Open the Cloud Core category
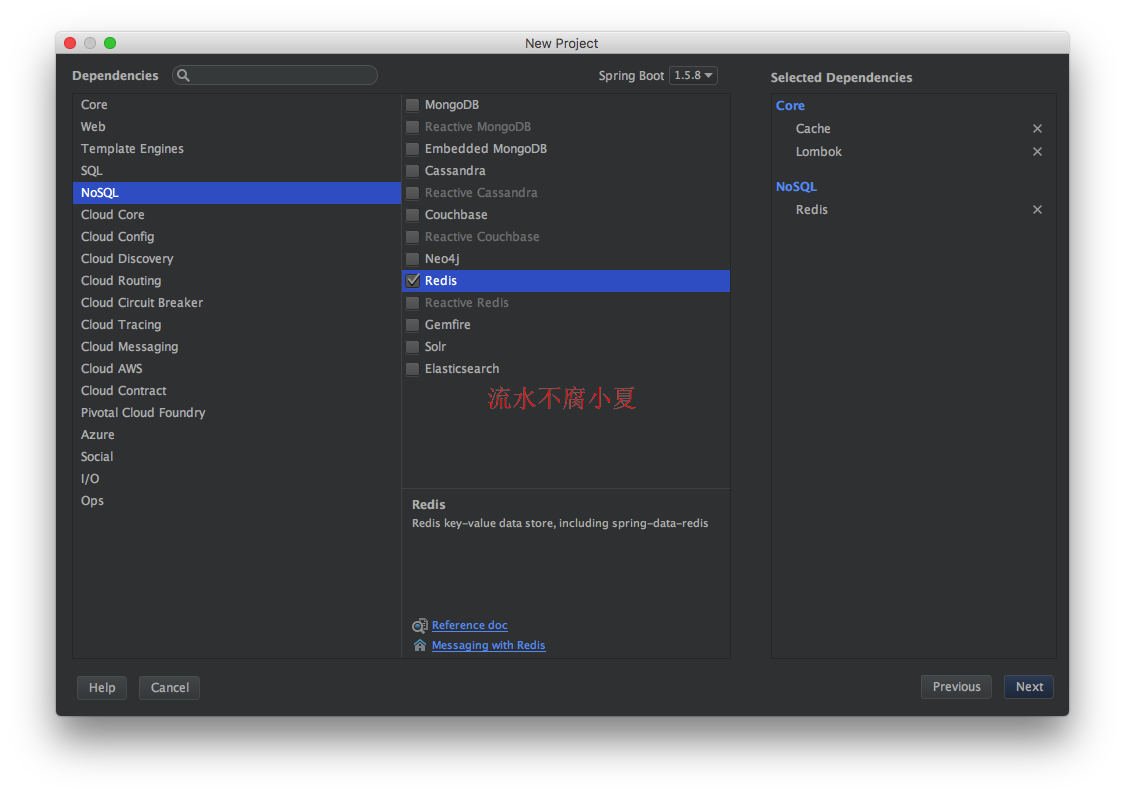Image resolution: width=1125 pixels, height=796 pixels. click(x=237, y=215)
